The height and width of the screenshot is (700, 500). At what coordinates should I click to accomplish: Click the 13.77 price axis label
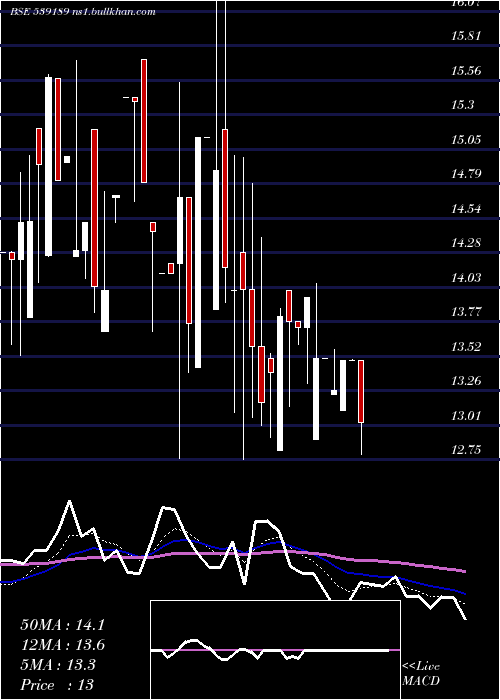[x=466, y=312]
